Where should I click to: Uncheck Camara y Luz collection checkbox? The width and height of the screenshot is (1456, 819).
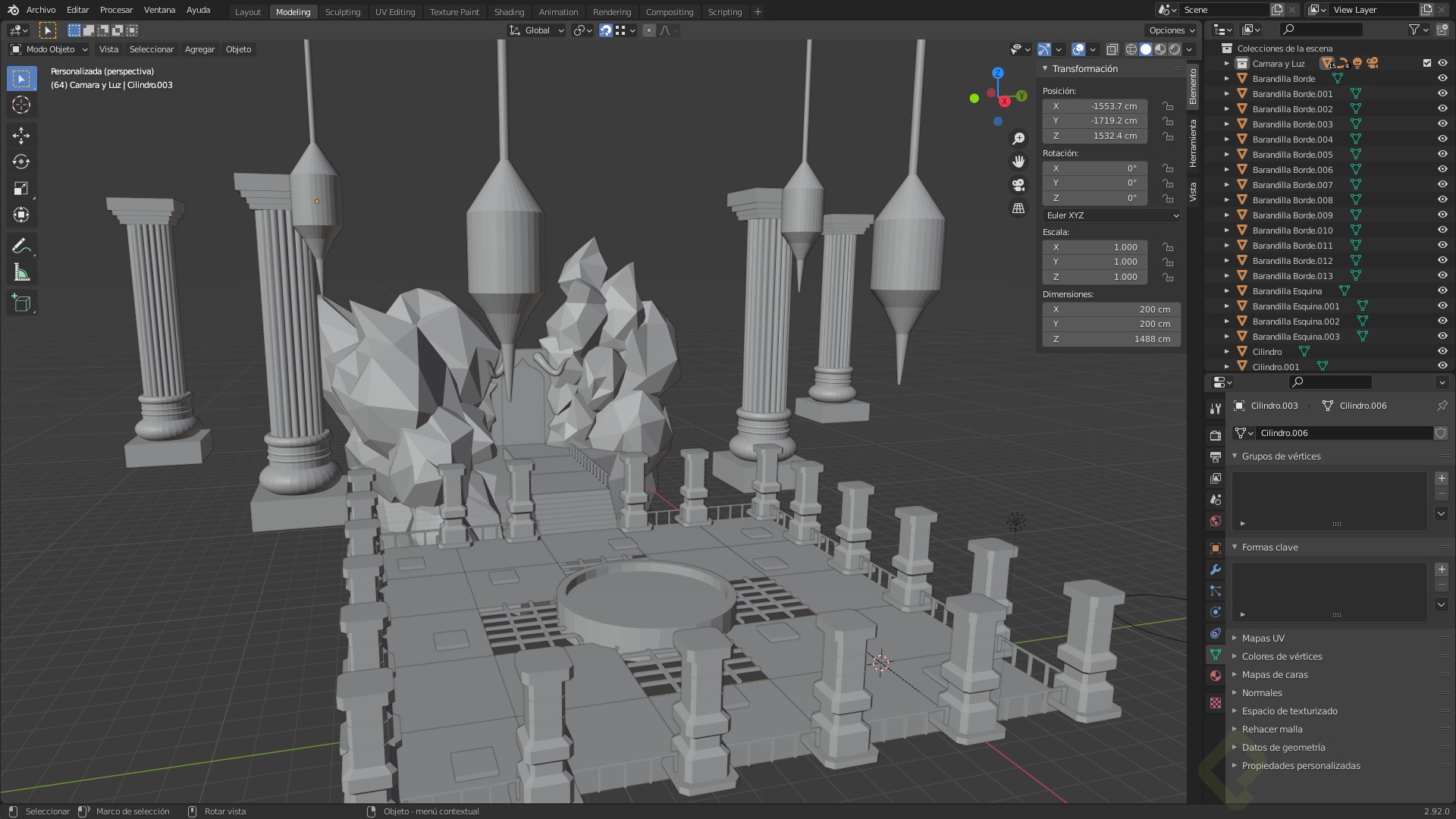click(1426, 63)
